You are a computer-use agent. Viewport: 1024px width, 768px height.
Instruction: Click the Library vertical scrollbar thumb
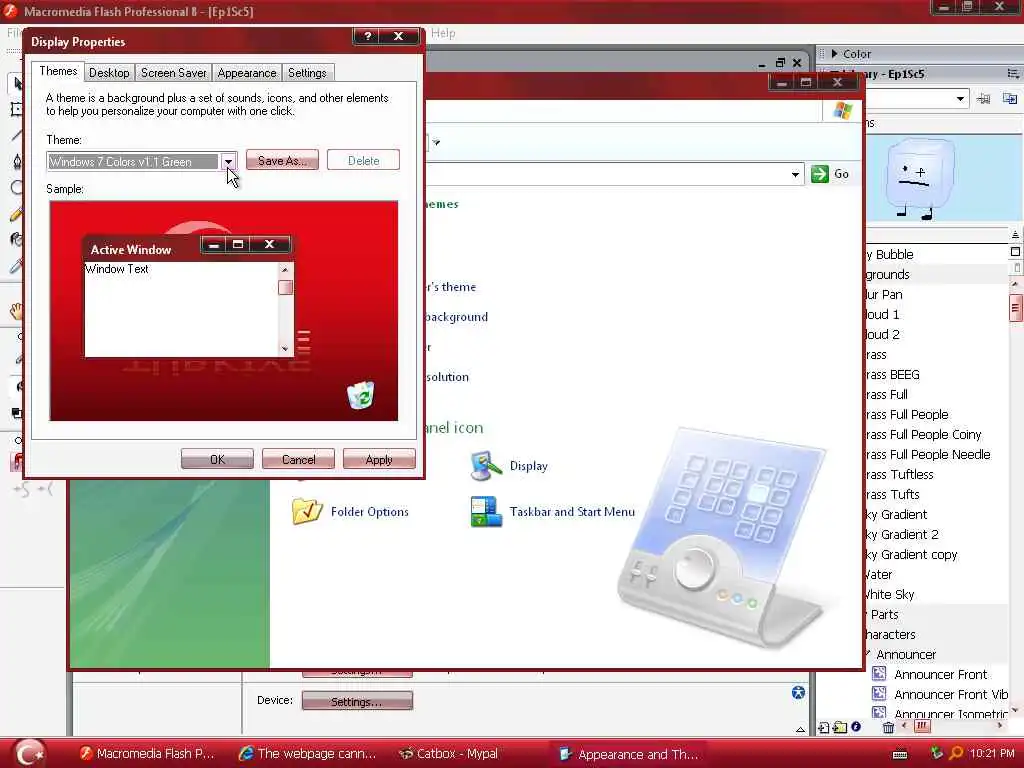(x=1015, y=308)
